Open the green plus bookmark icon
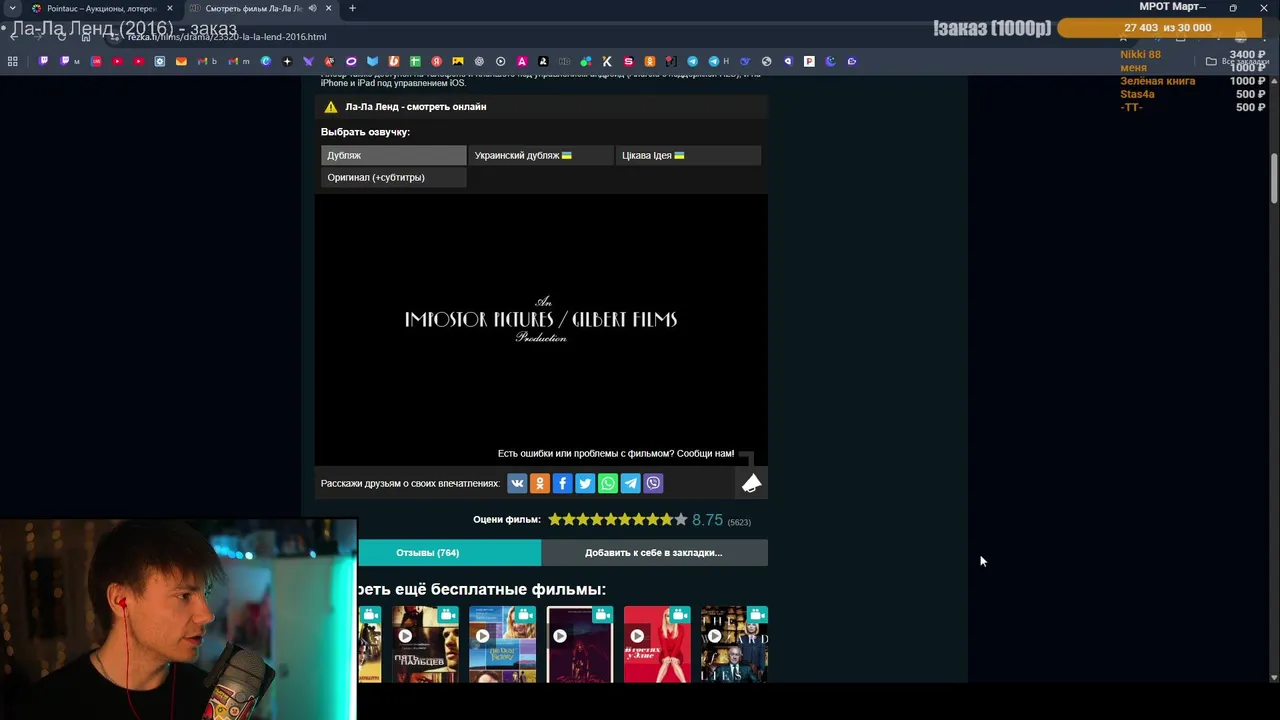The height and width of the screenshot is (720, 1280). (x=415, y=61)
